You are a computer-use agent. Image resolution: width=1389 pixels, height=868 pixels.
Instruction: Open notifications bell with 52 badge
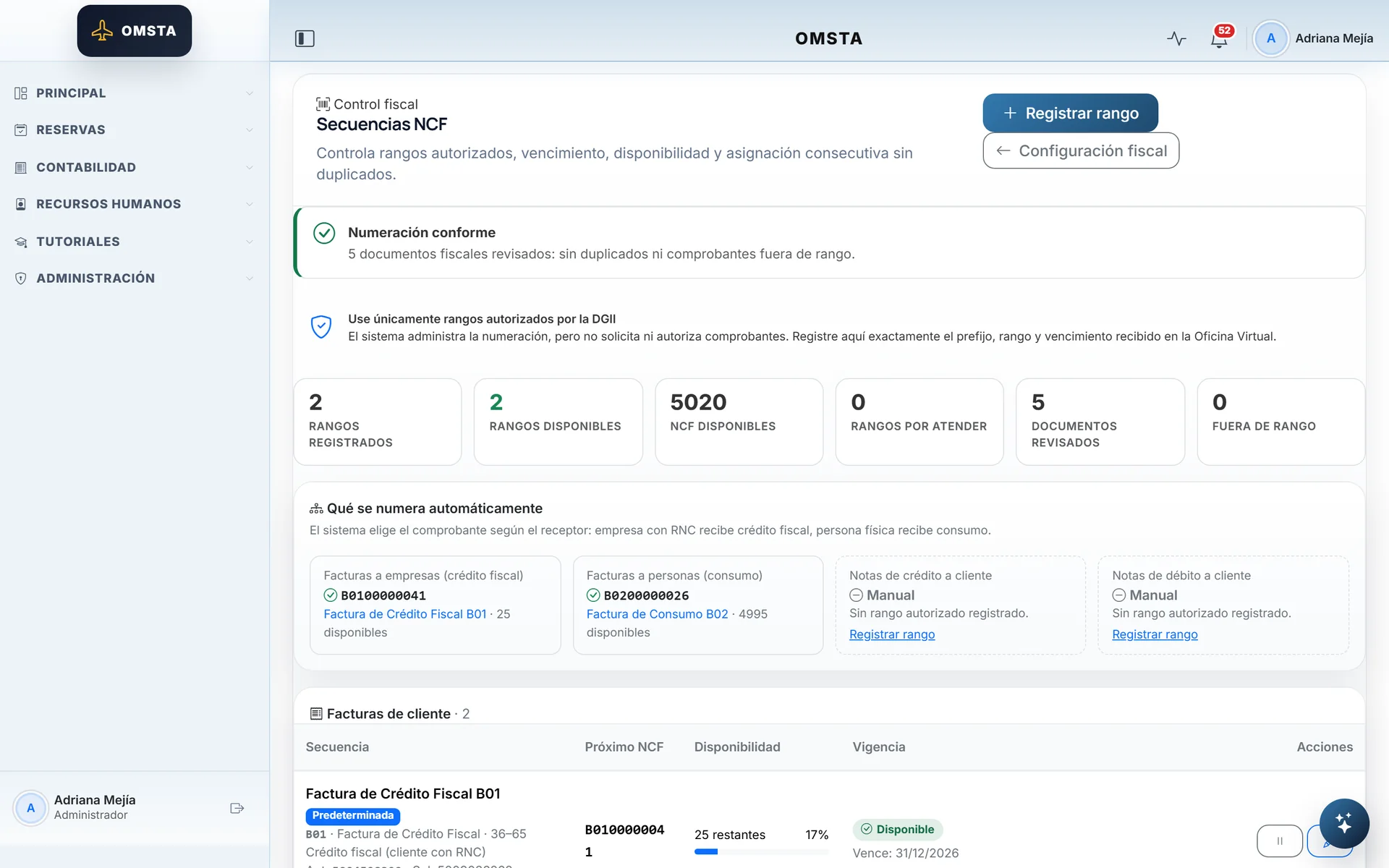tap(1220, 38)
